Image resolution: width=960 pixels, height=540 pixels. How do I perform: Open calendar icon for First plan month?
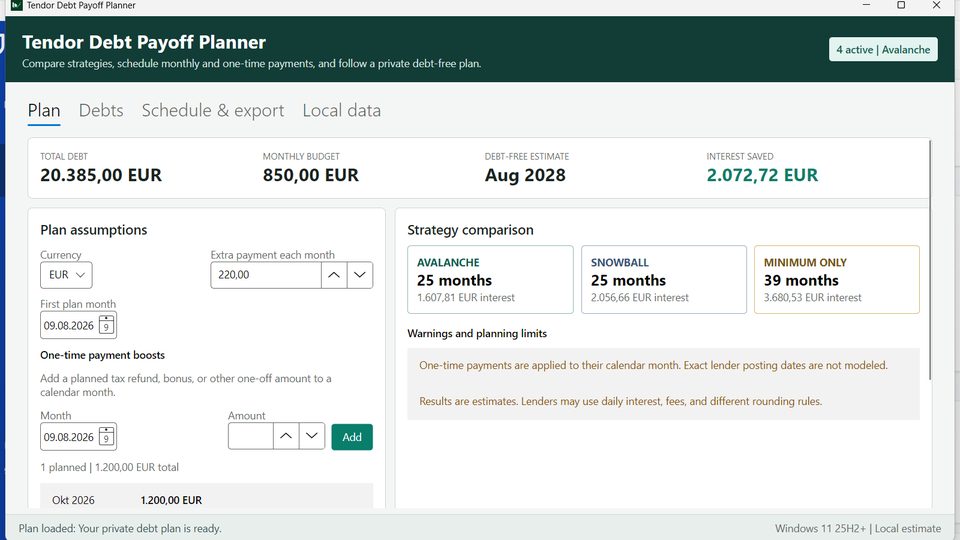coord(107,324)
